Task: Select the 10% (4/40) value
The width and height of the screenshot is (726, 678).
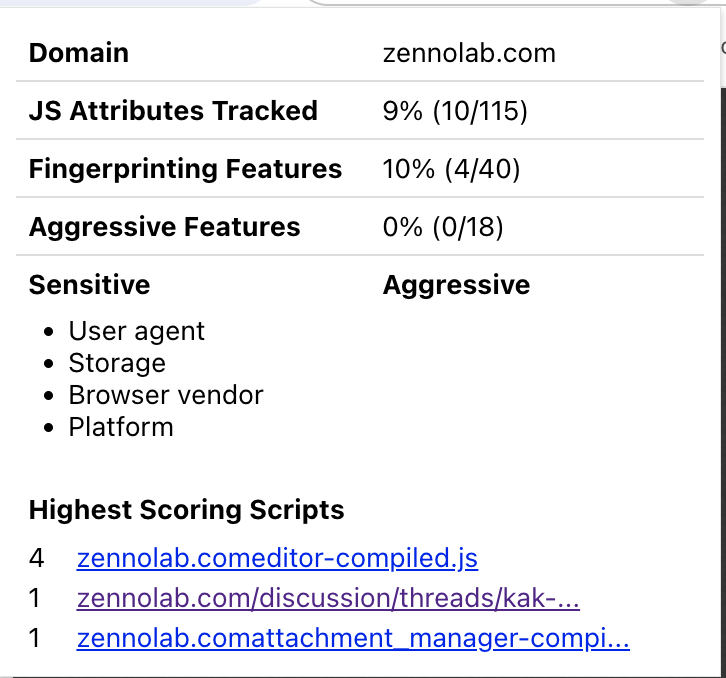Action: tap(452, 169)
